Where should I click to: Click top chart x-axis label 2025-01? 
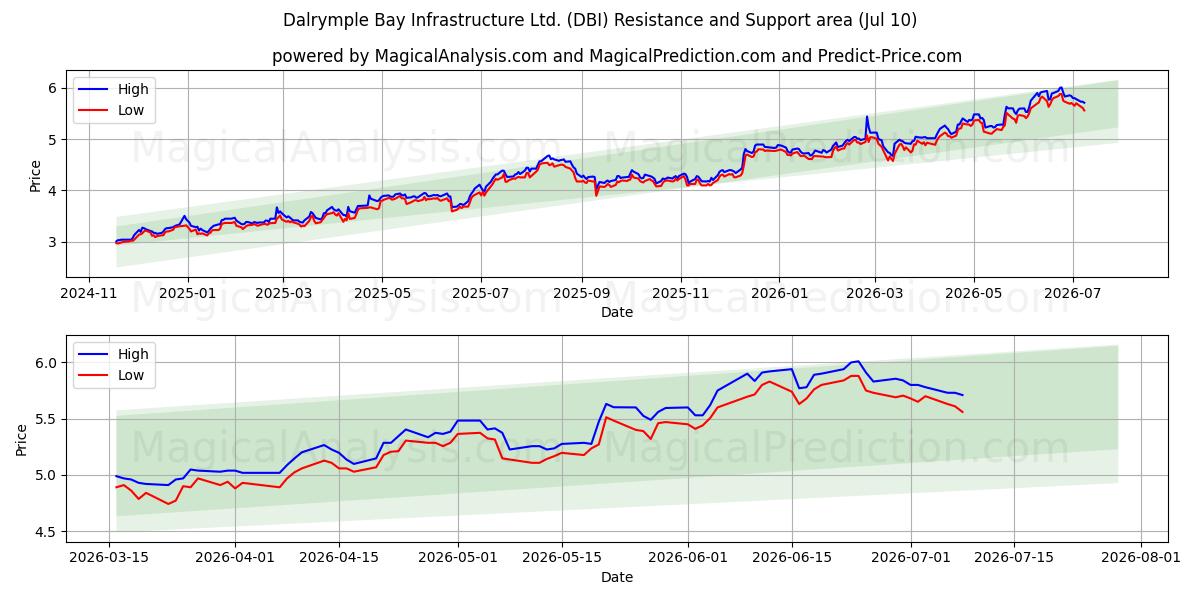coord(189,294)
